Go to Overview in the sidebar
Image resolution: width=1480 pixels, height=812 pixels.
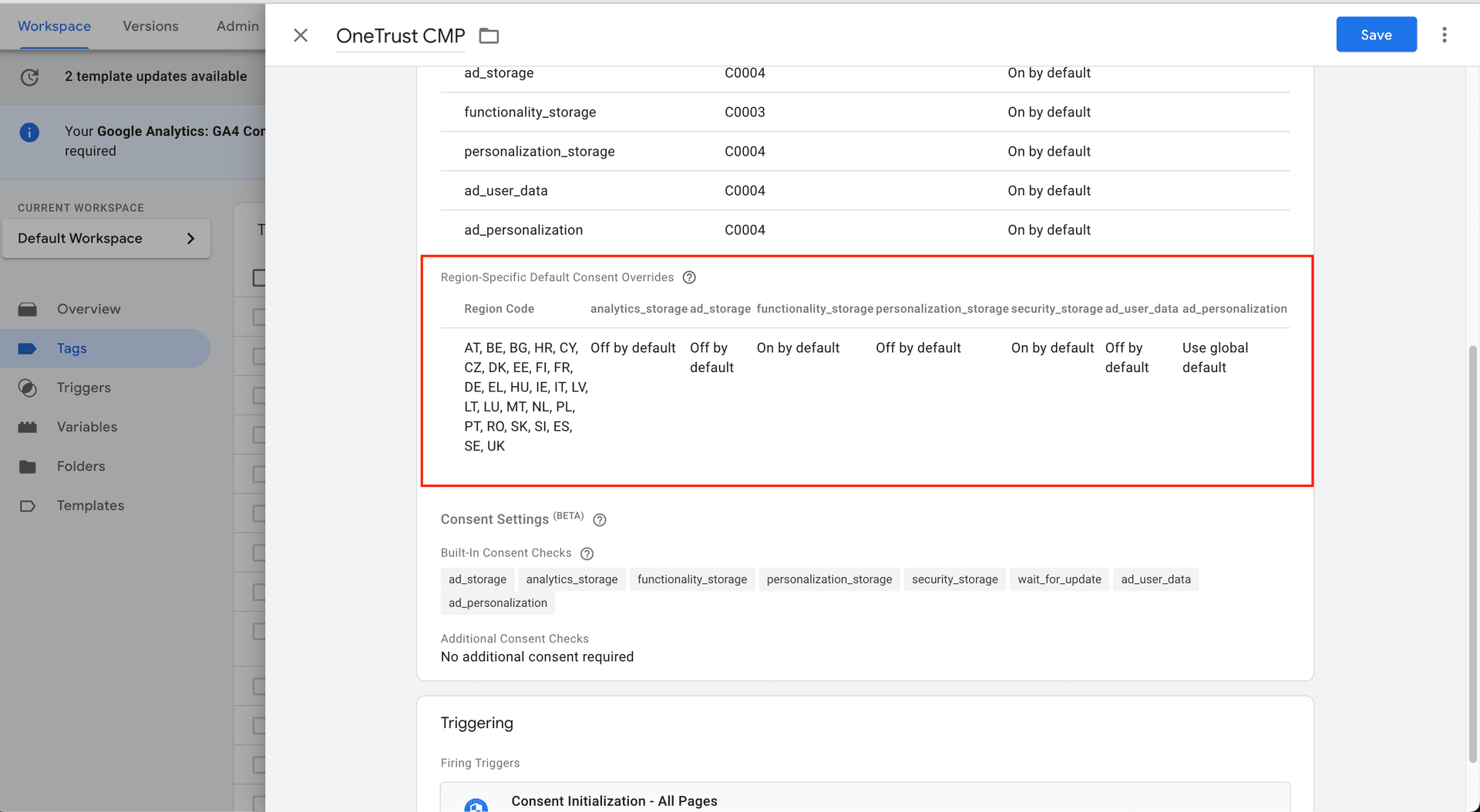pyautogui.click(x=89, y=309)
